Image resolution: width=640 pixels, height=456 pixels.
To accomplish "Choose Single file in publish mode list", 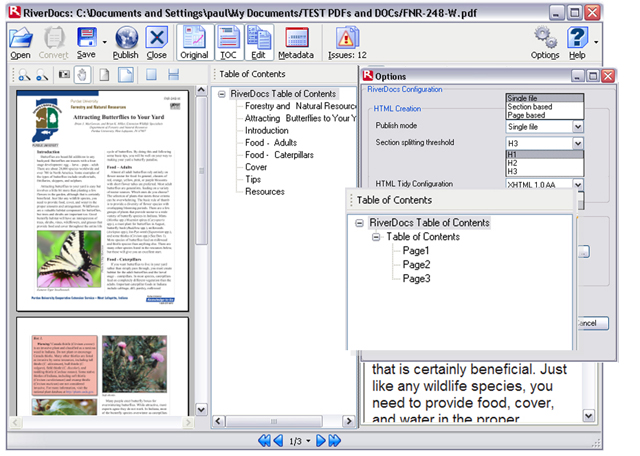I will [x=545, y=98].
